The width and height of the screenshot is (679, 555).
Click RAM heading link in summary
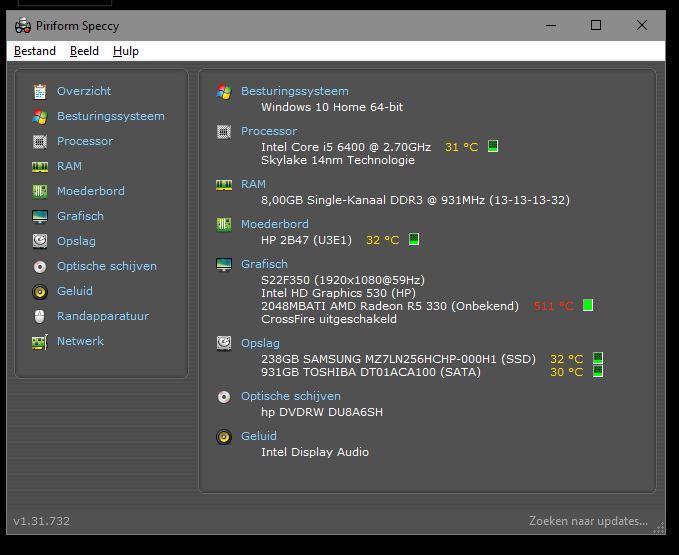[253, 184]
